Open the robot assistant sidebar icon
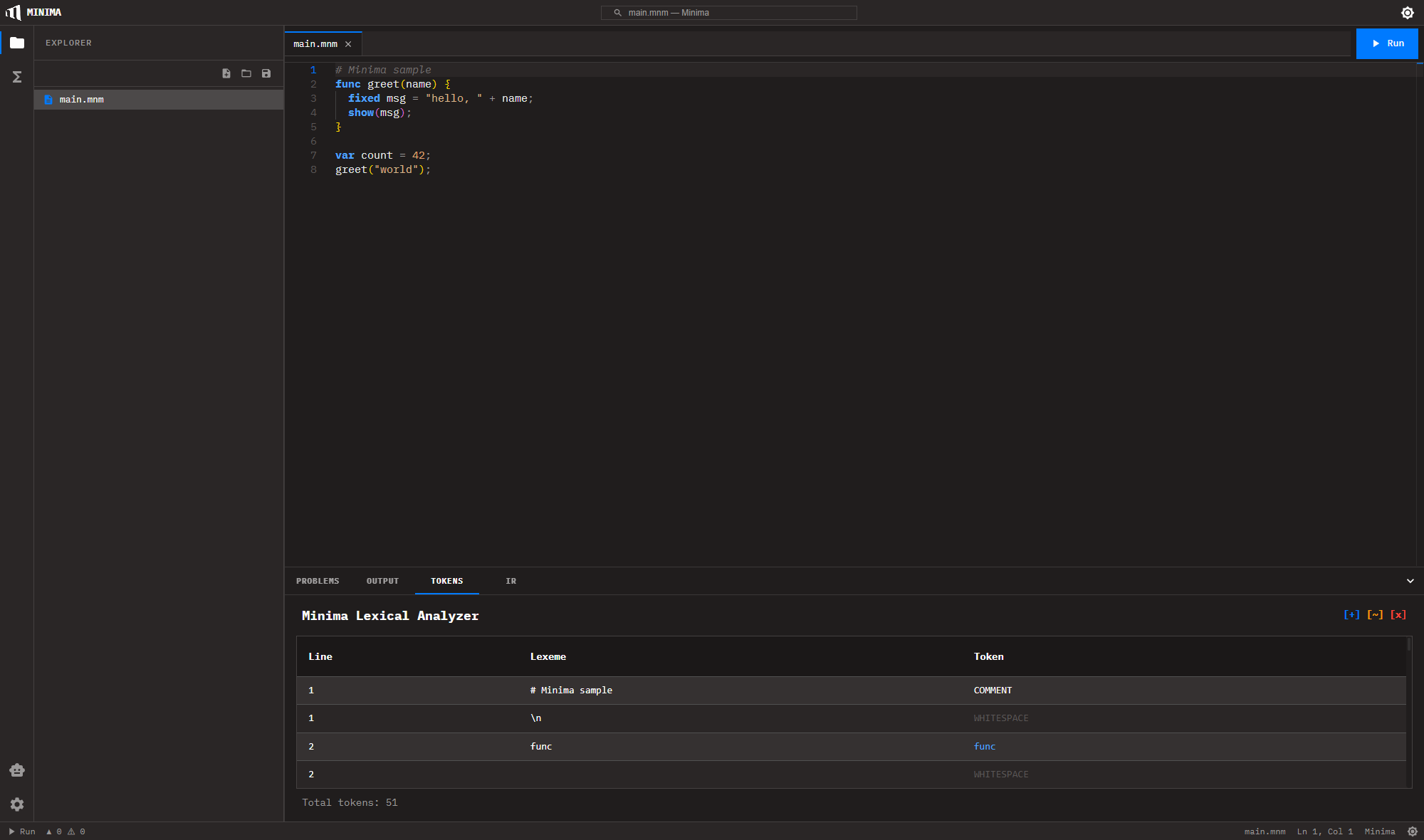Image resolution: width=1424 pixels, height=840 pixels. 17,770
